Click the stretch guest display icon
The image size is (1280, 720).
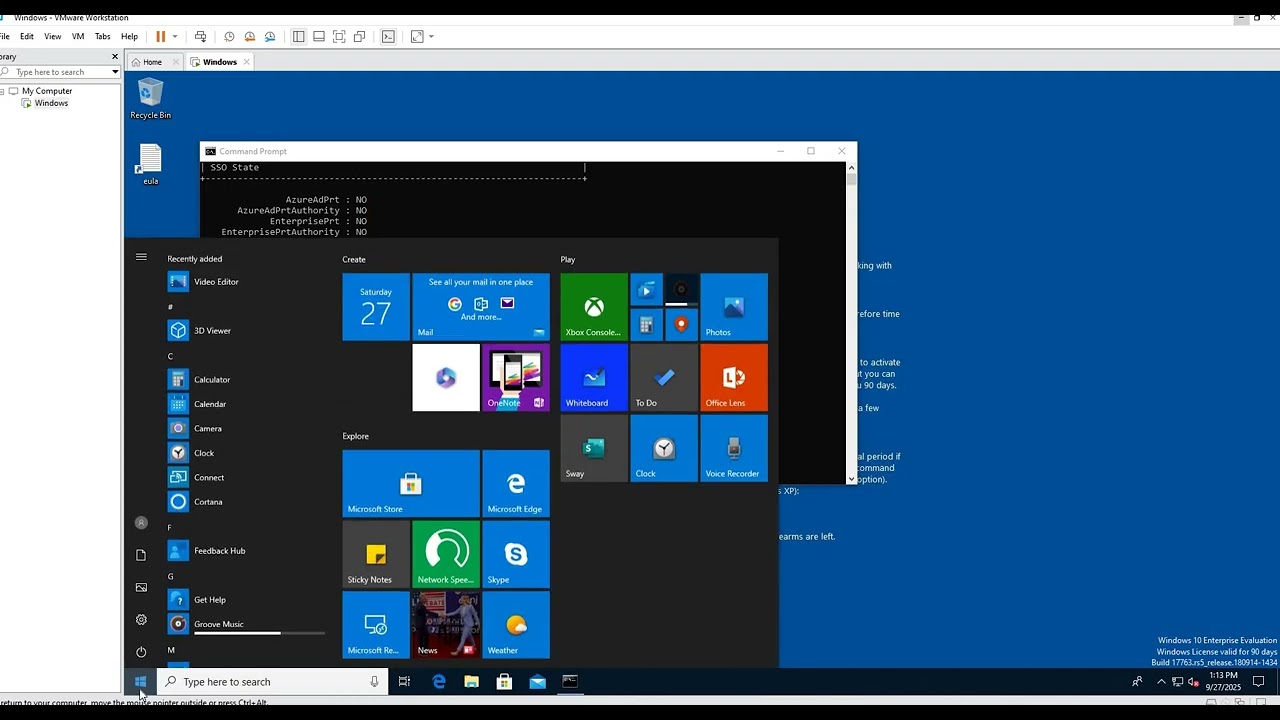coord(417,36)
